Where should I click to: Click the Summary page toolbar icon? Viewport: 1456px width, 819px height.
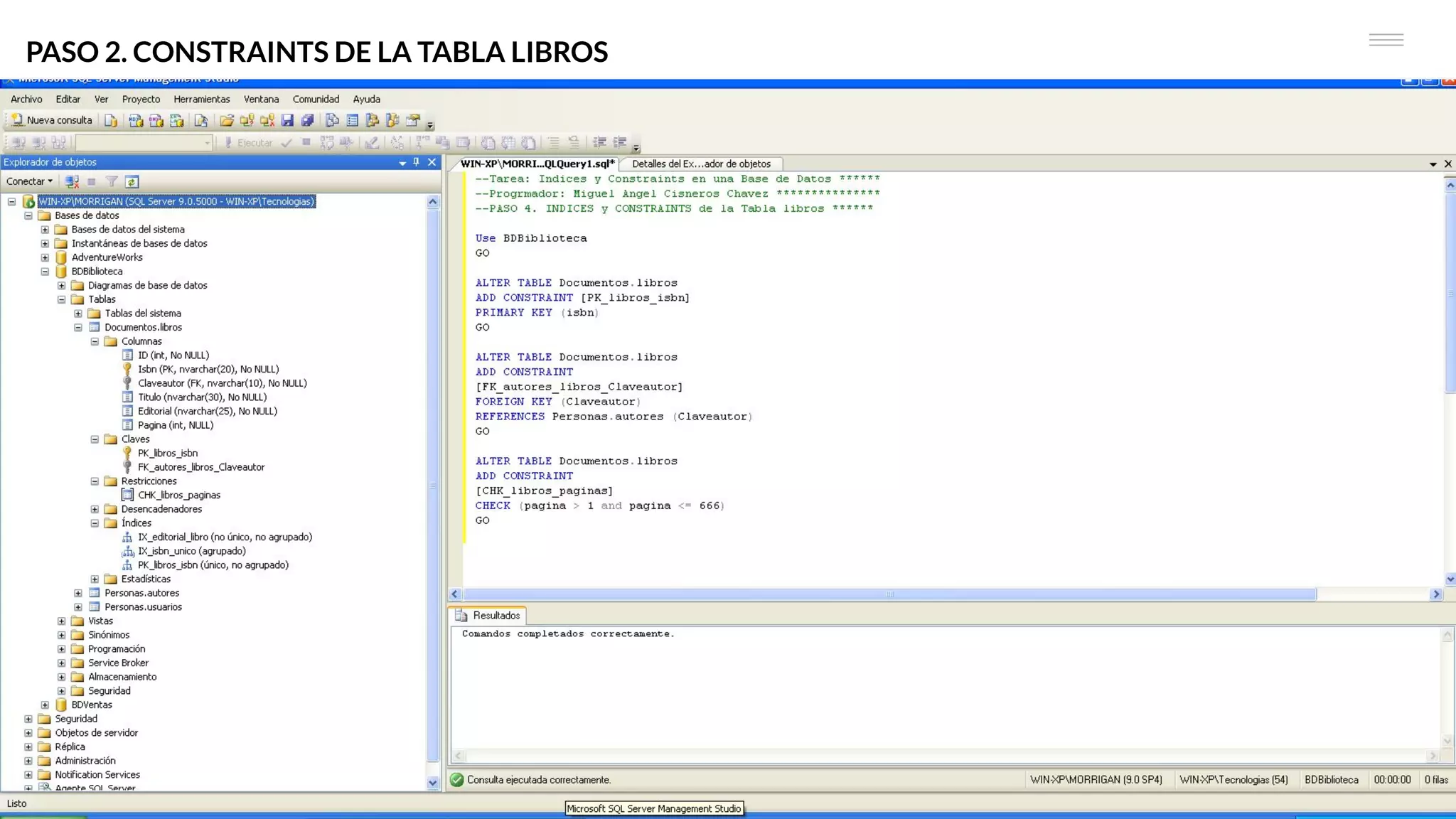(352, 120)
